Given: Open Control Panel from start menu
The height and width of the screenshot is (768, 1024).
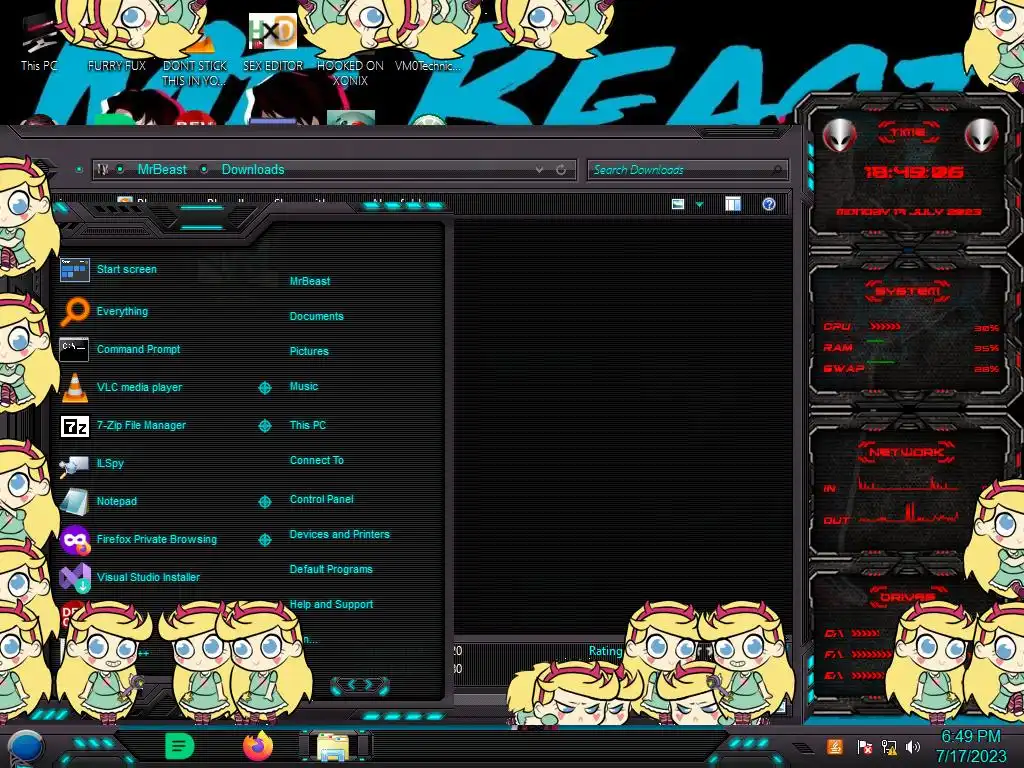Looking at the screenshot, I should [321, 499].
